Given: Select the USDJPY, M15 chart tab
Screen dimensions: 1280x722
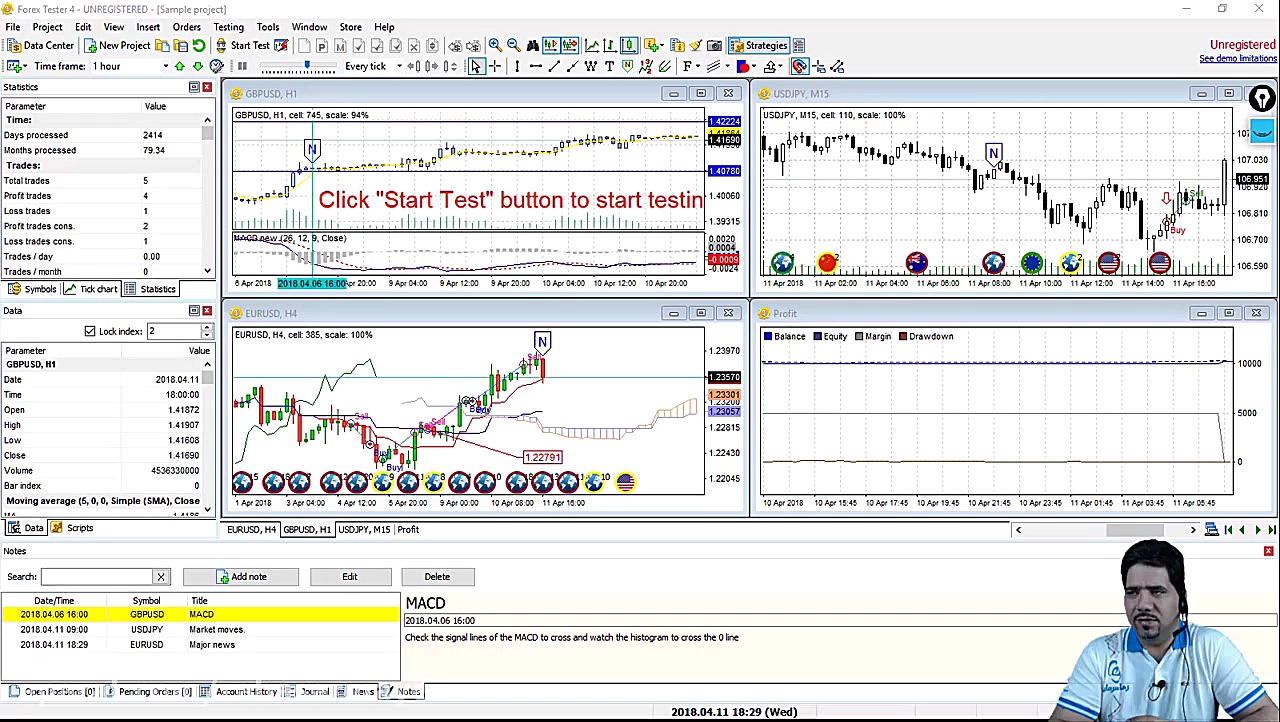Looking at the screenshot, I should [x=364, y=529].
